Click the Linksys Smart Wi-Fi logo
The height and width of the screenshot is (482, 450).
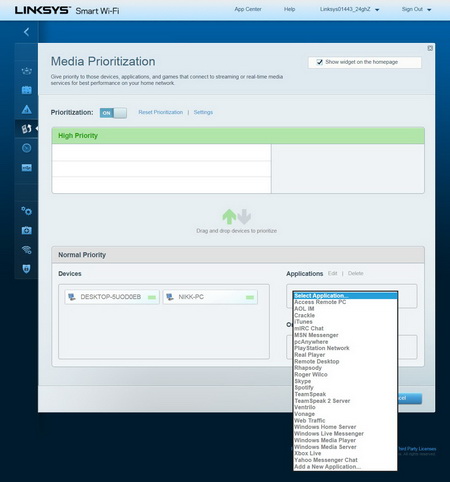pyautogui.click(x=67, y=10)
